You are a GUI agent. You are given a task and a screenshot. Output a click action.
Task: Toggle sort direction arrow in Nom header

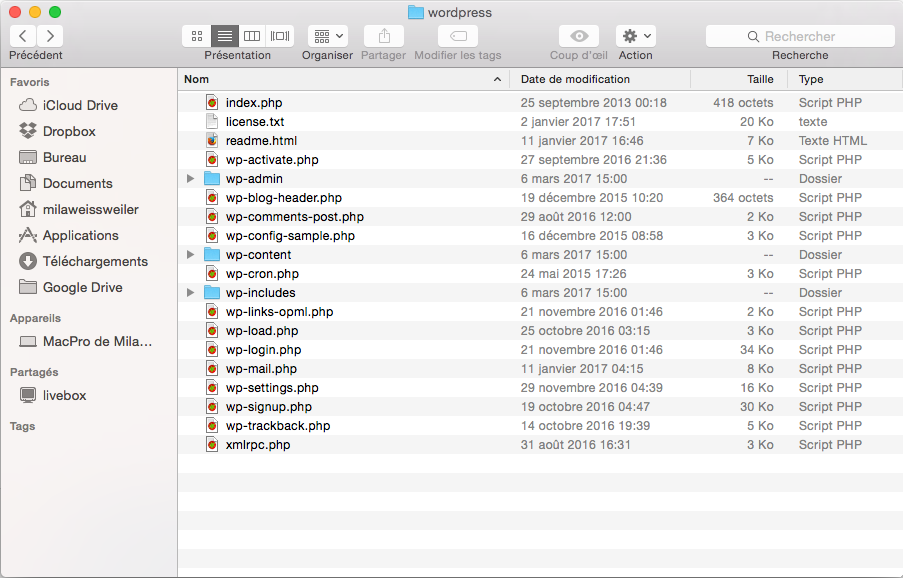[497, 79]
